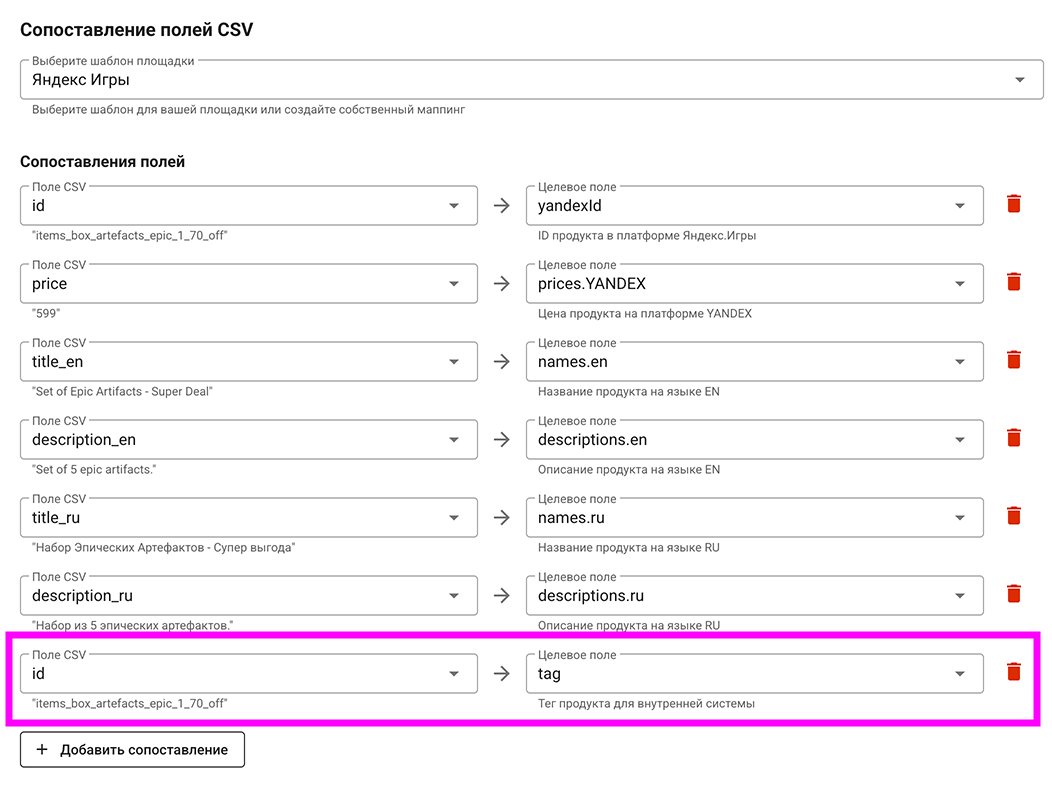The height and width of the screenshot is (789, 1052).
Task: Open the description_ru CSV field dropdown
Action: tap(248, 596)
